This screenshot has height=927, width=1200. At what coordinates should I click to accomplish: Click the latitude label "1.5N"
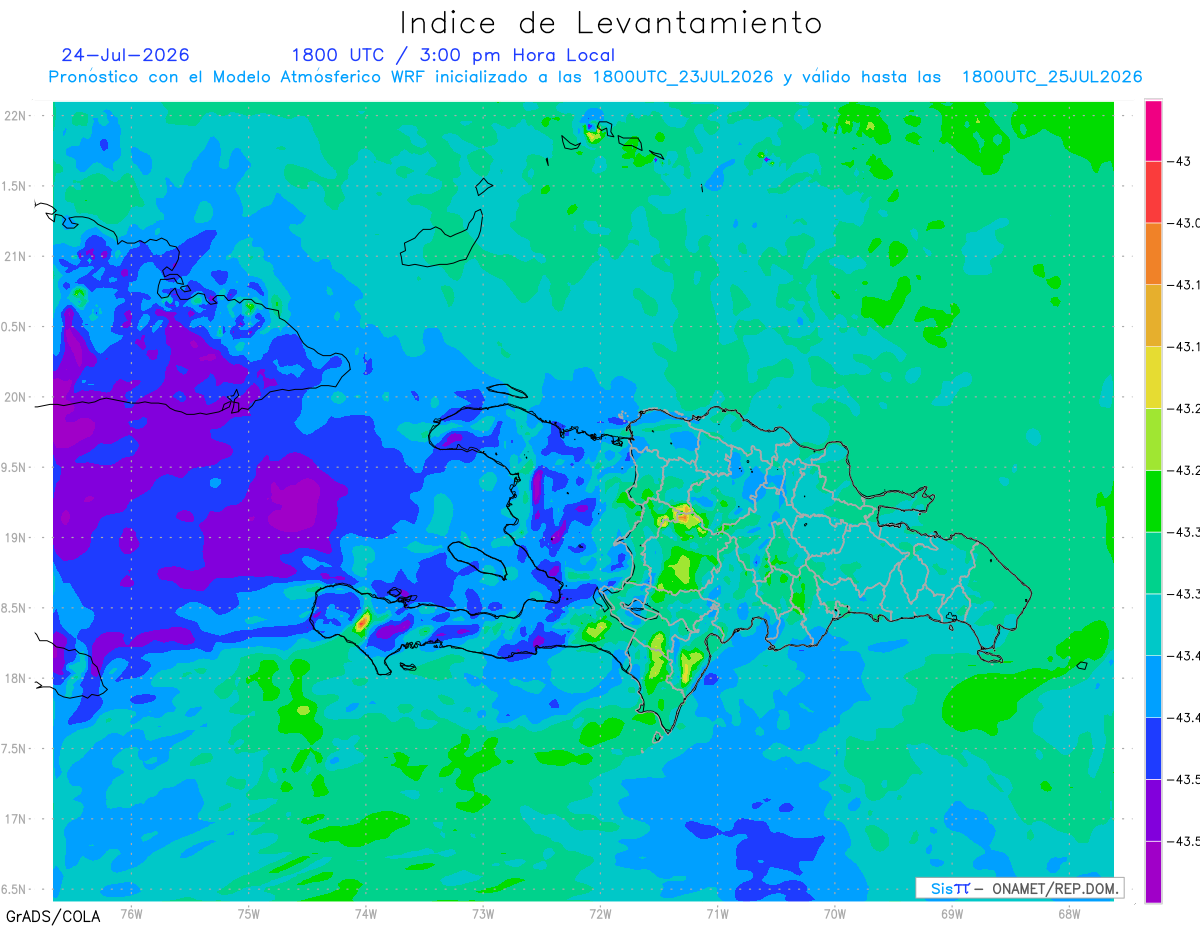pos(16,186)
